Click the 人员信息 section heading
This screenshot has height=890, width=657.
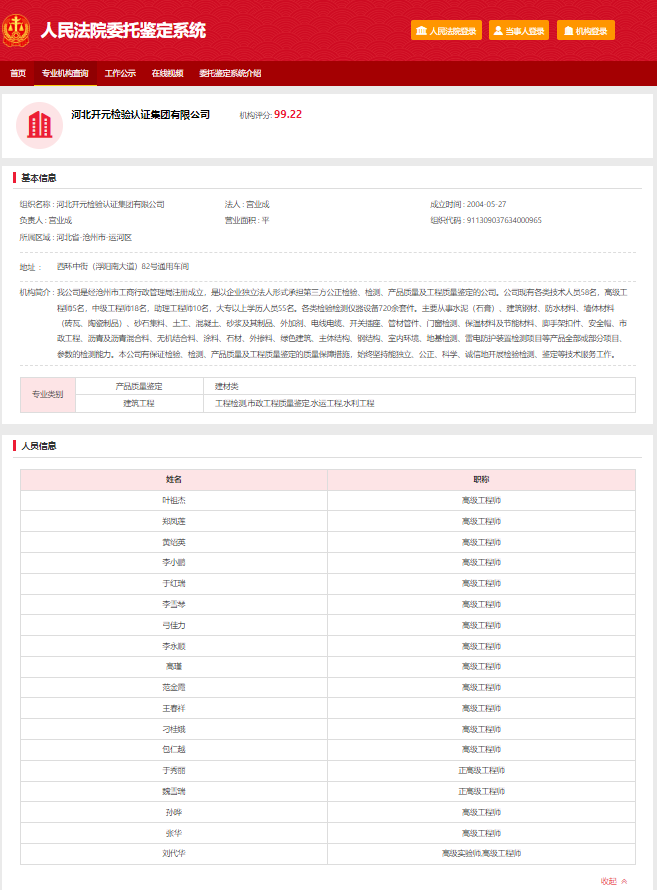(39, 446)
